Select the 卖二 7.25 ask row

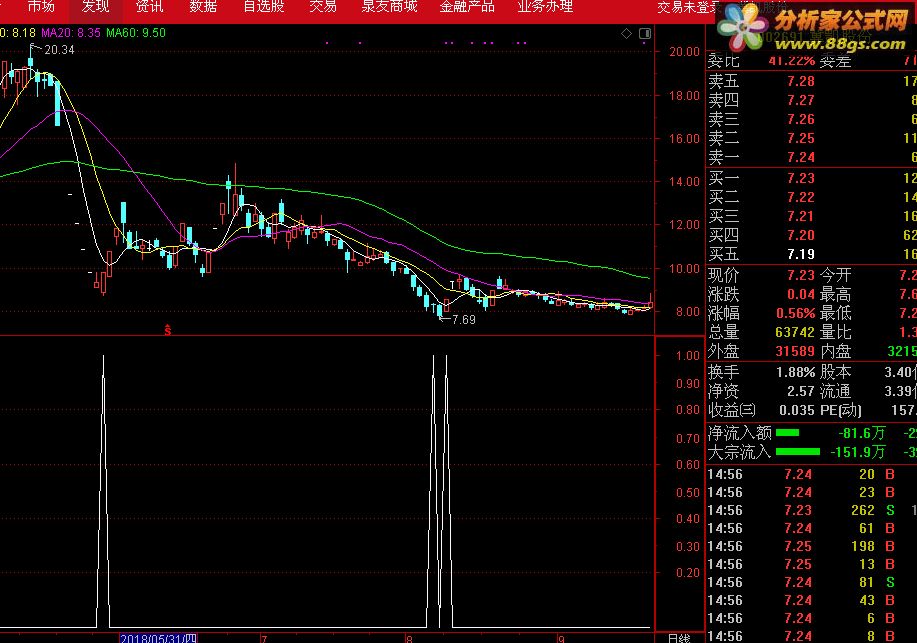pyautogui.click(x=811, y=138)
